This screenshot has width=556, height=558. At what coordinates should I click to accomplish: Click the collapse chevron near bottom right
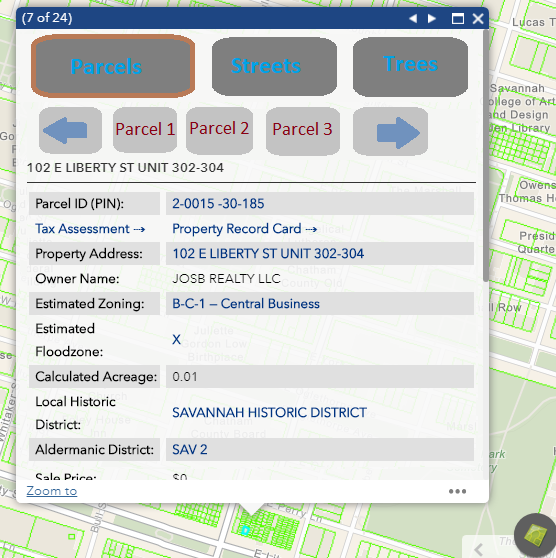(x=478, y=549)
